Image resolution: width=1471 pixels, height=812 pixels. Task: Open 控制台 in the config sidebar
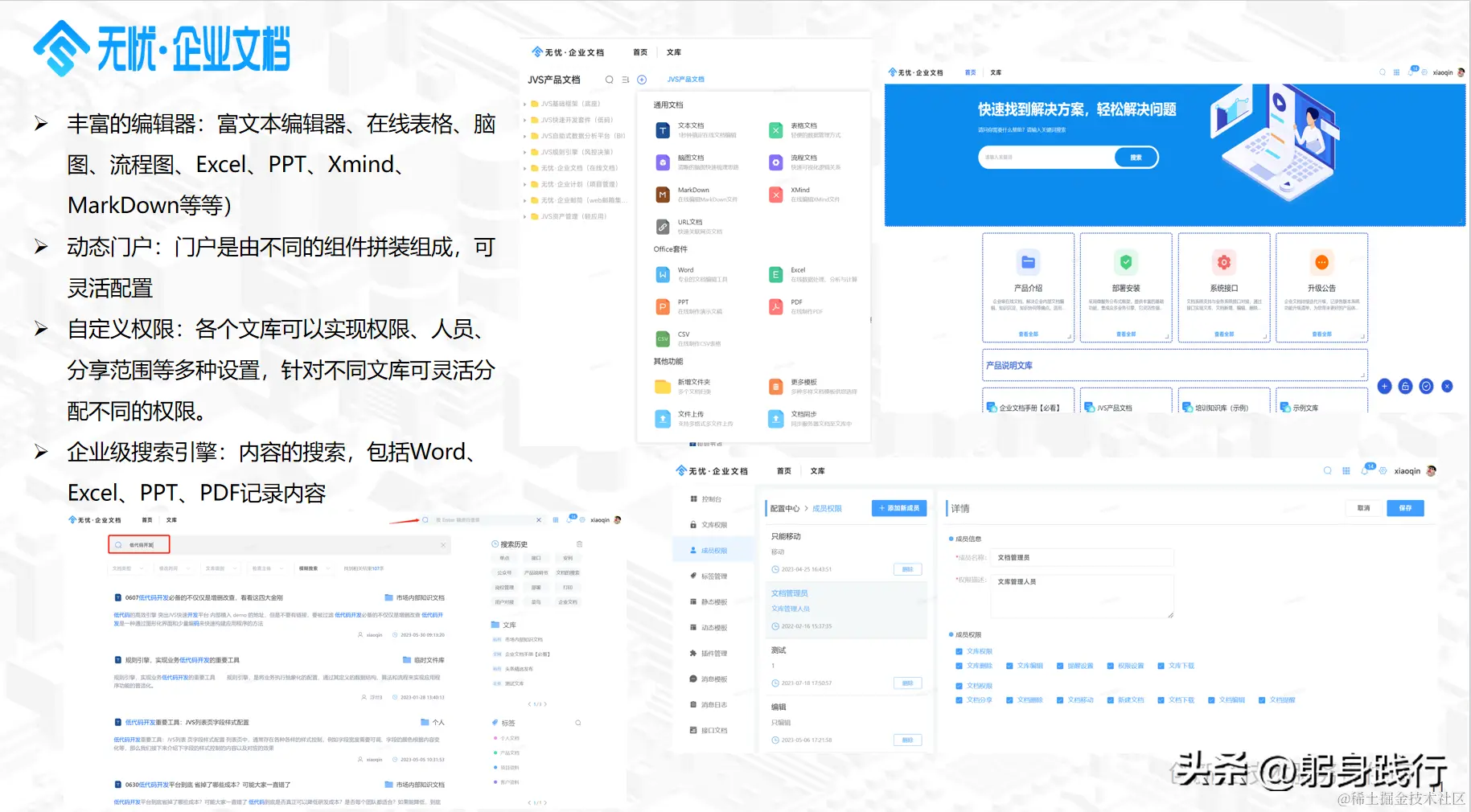713,499
